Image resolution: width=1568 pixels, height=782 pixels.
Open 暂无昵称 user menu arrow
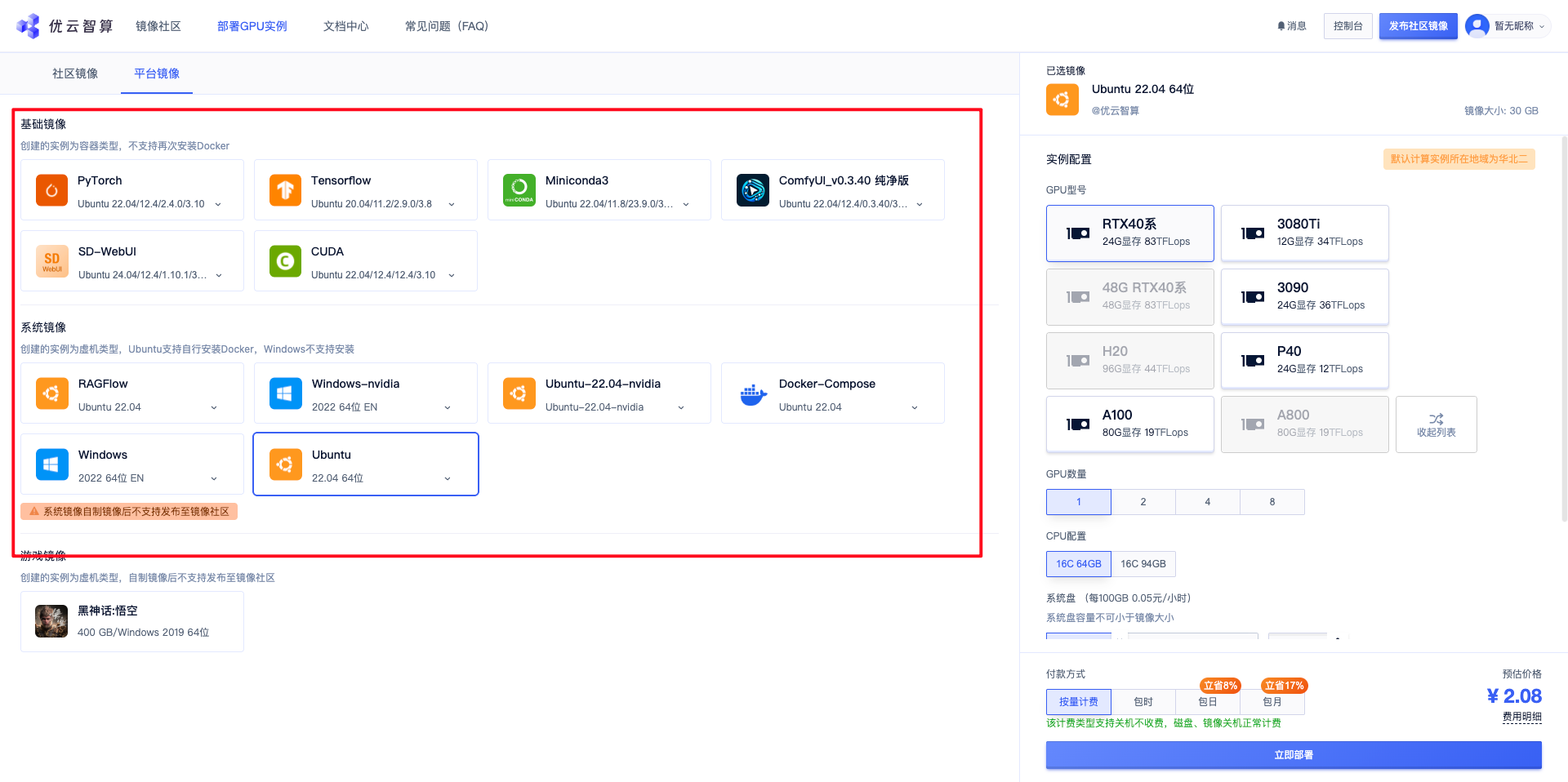1542,26
